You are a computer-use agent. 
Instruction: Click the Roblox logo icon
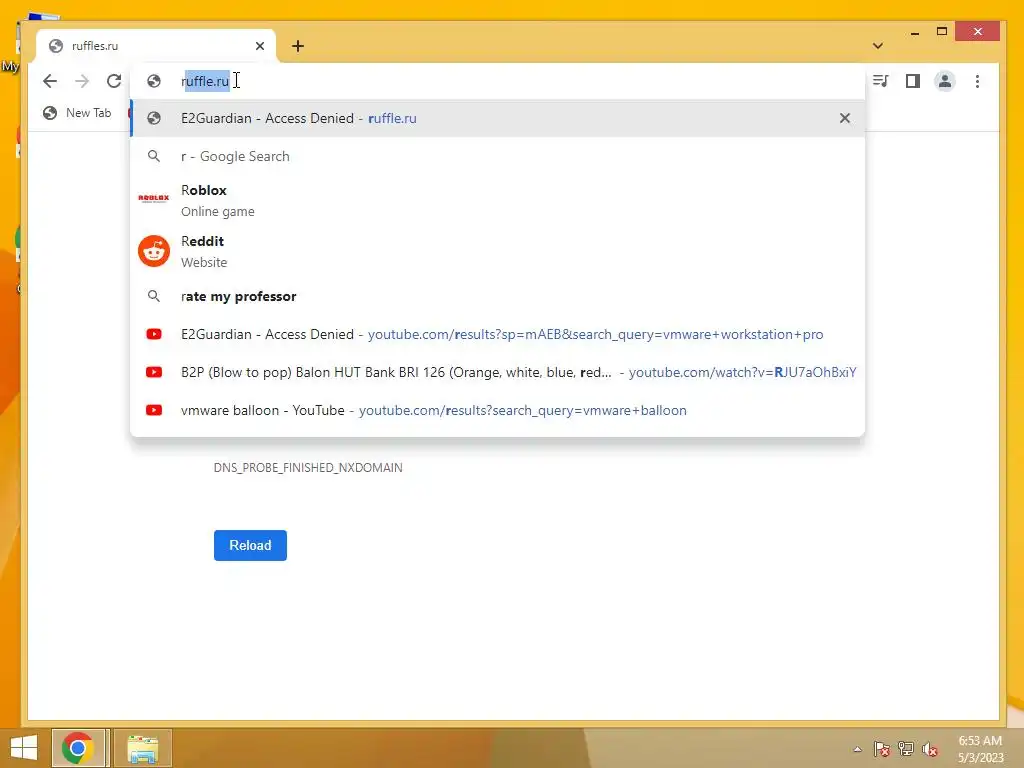pyautogui.click(x=154, y=198)
